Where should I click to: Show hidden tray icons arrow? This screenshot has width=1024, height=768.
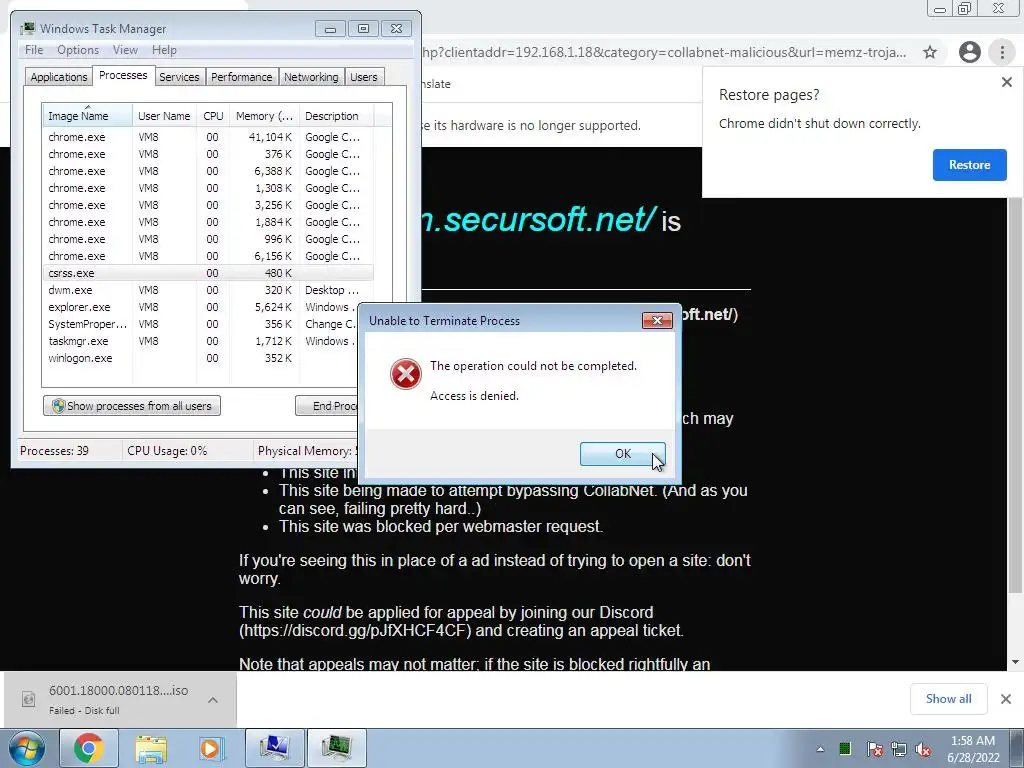click(x=820, y=749)
